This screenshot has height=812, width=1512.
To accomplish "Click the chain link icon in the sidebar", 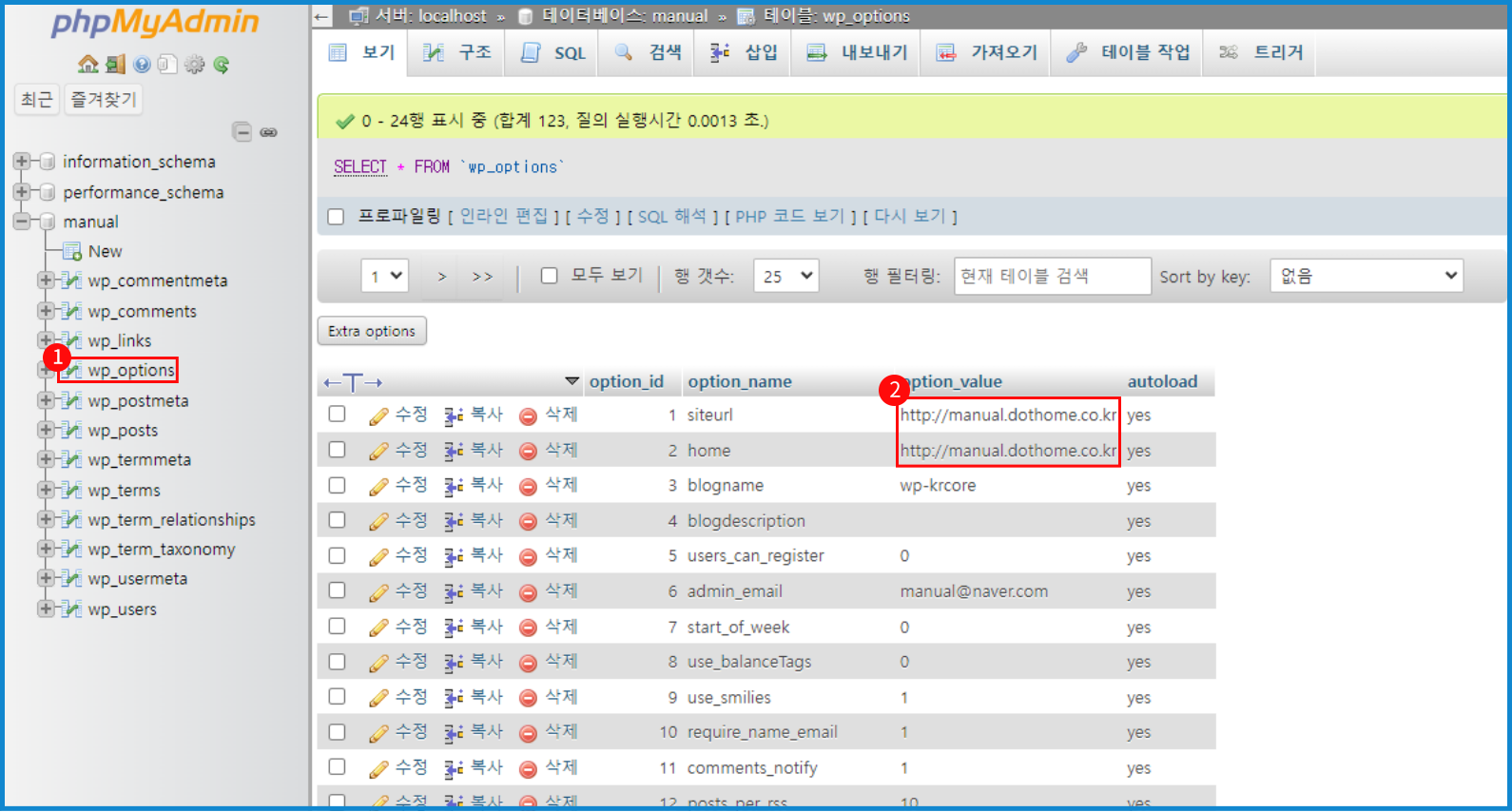I will [x=269, y=132].
